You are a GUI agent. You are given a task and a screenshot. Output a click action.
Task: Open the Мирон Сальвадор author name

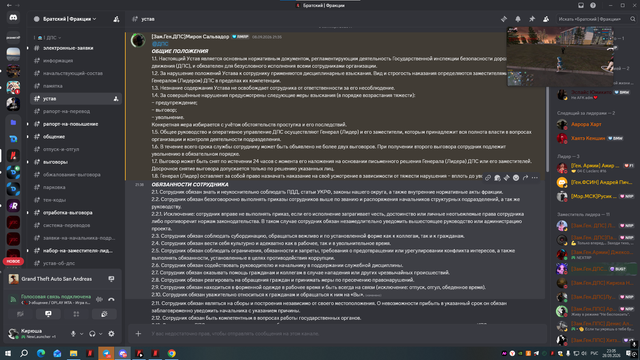coord(190,37)
